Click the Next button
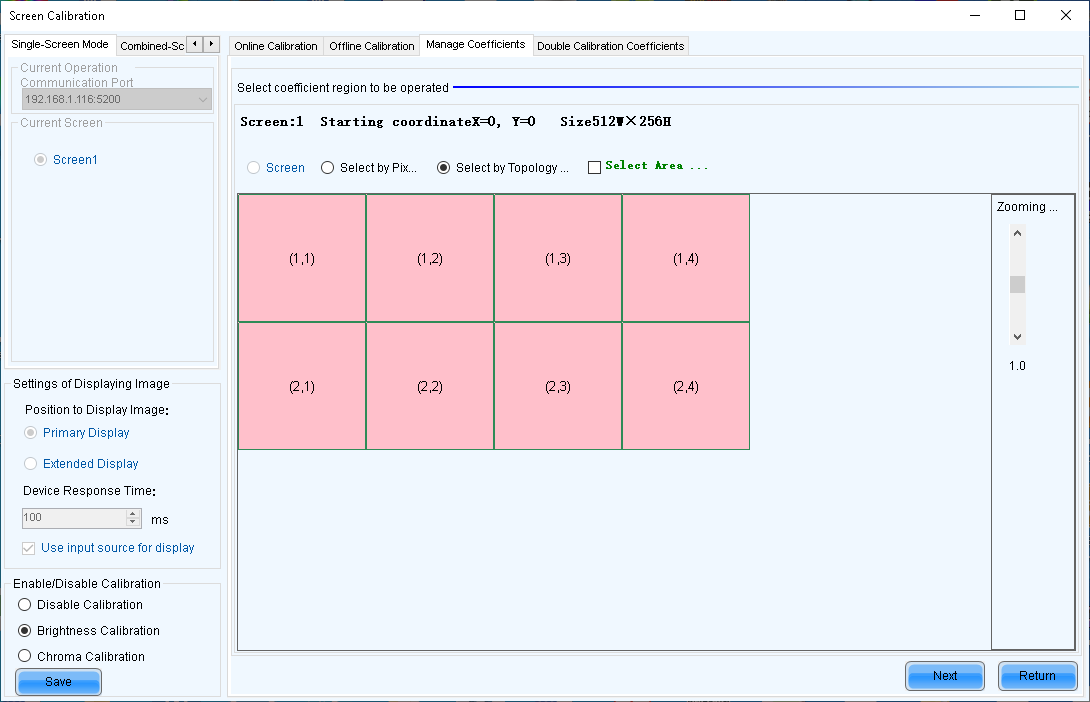The width and height of the screenshot is (1090, 702). pyautogui.click(x=945, y=676)
